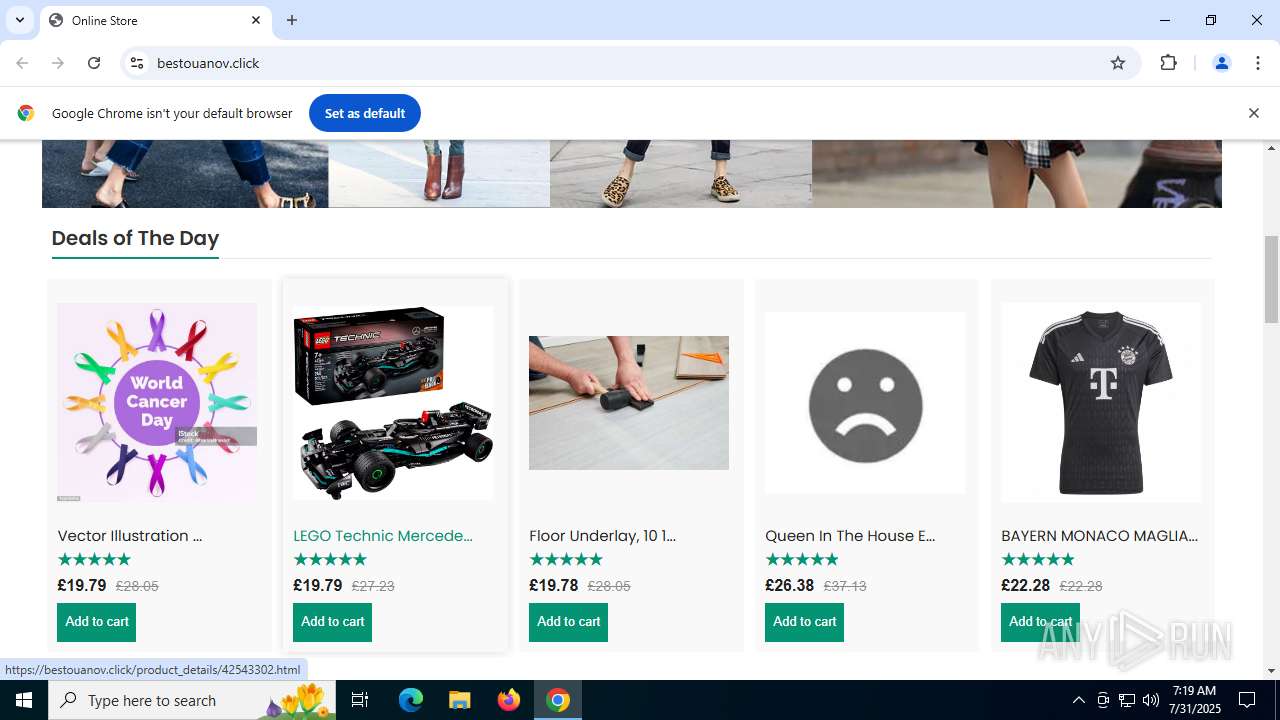Select the Online Store tab

[x=155, y=20]
